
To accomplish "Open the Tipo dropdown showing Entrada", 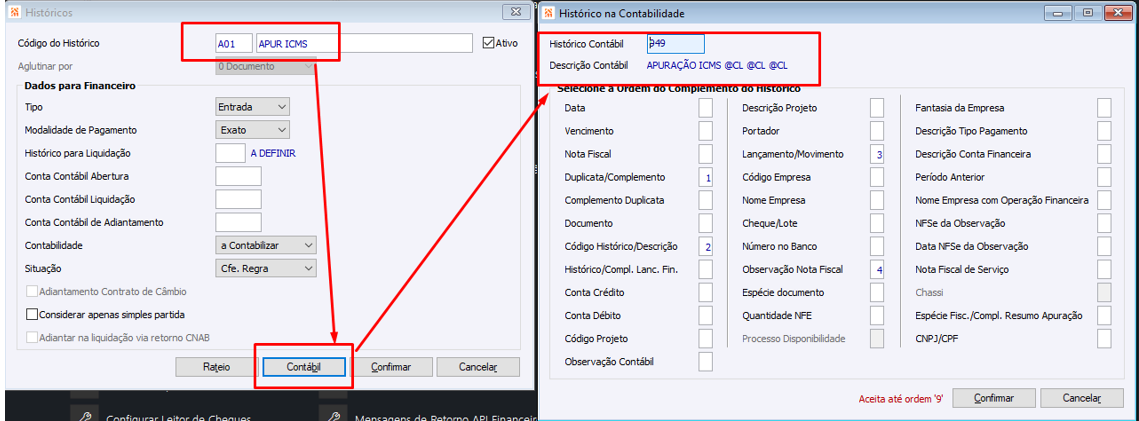I will click(x=253, y=107).
